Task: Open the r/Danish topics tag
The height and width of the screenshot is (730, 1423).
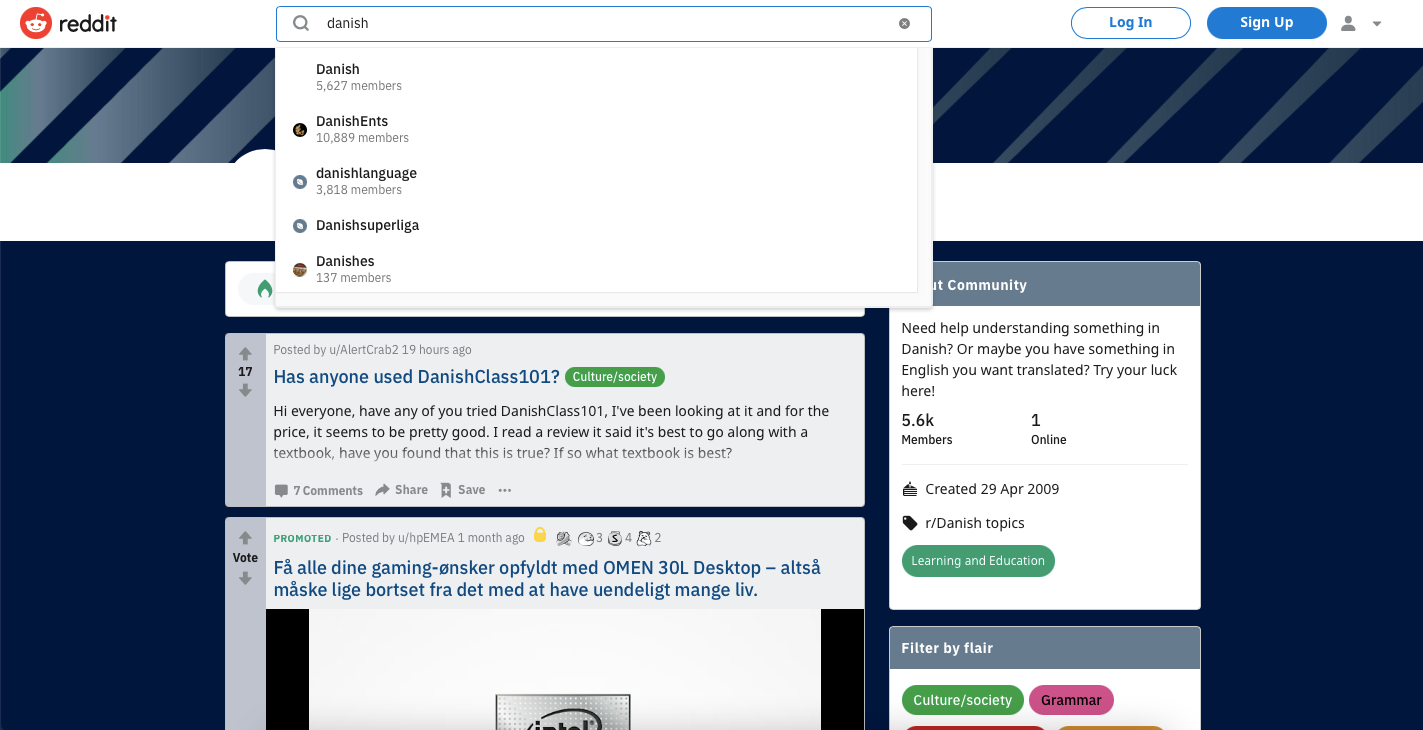Action: [x=975, y=523]
